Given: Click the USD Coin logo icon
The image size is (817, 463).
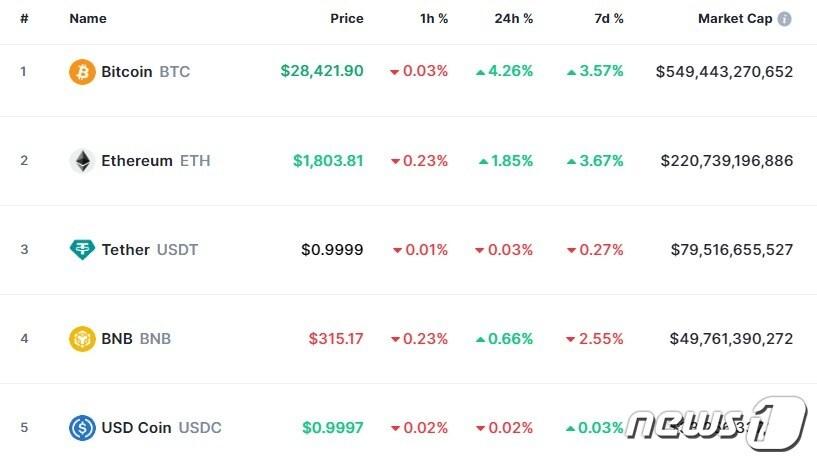Looking at the screenshot, I should point(82,428).
